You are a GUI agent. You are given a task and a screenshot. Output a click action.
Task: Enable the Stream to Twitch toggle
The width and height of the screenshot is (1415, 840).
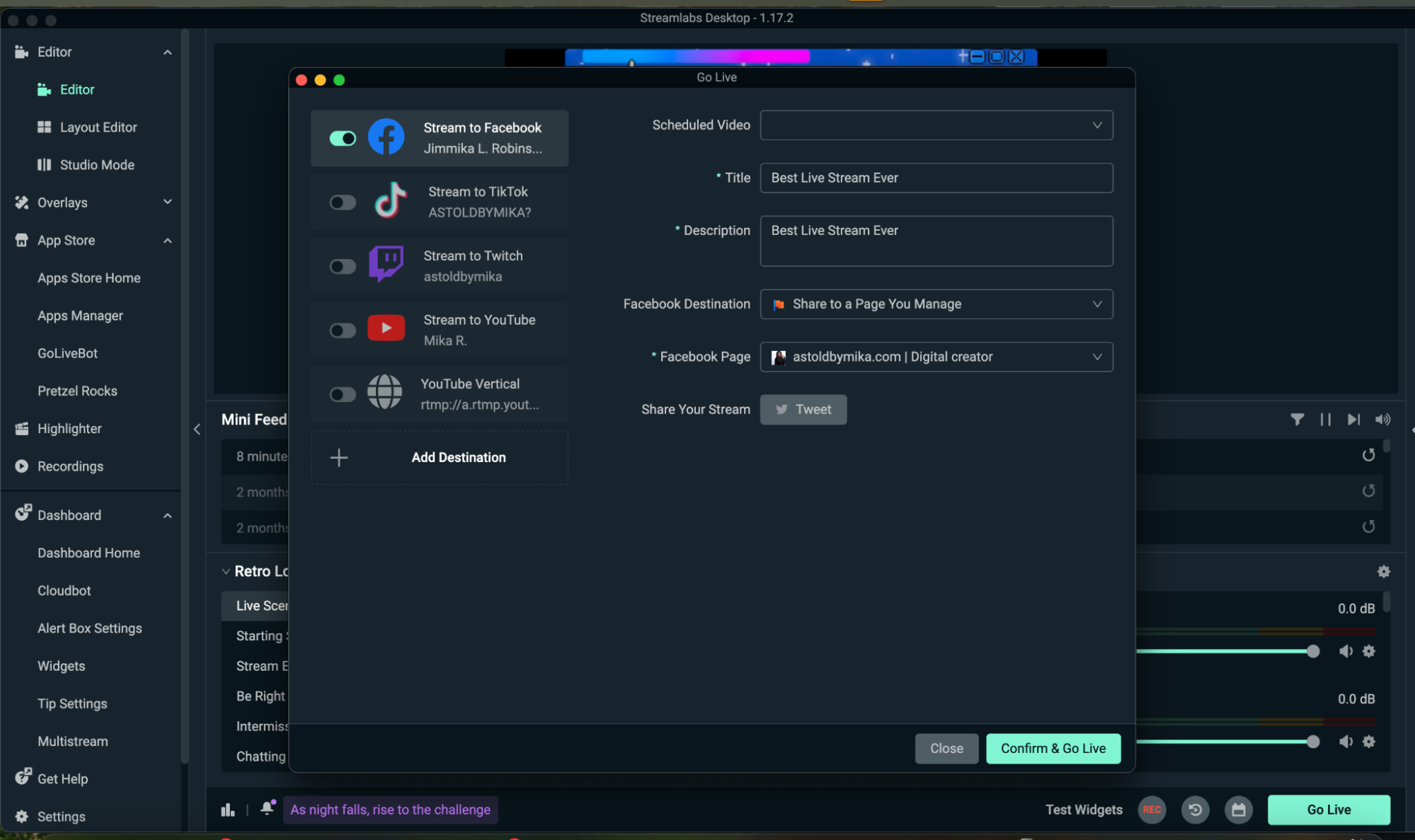point(343,267)
